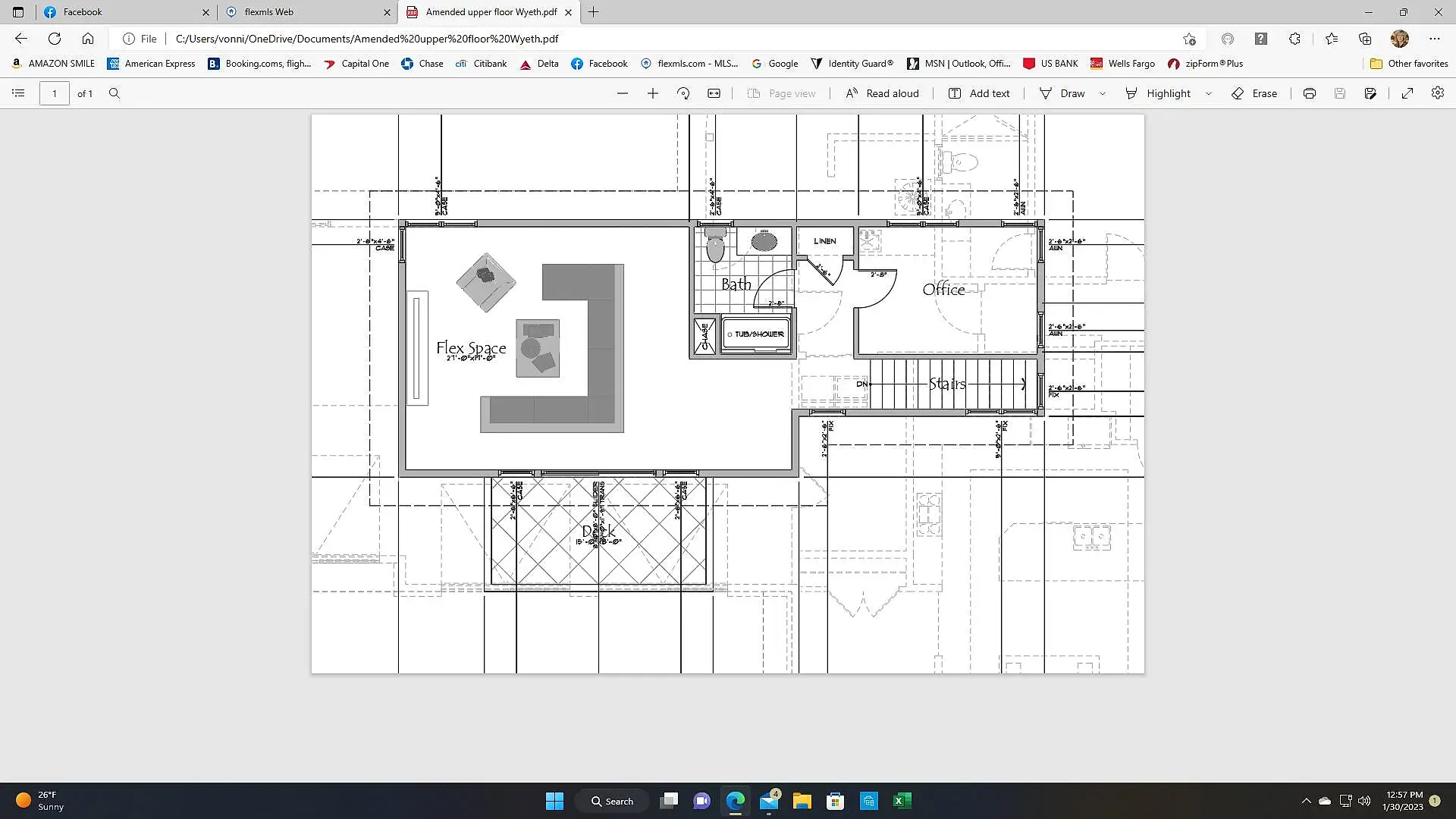Click the Zoom Out icon
1456x819 pixels.
621,93
